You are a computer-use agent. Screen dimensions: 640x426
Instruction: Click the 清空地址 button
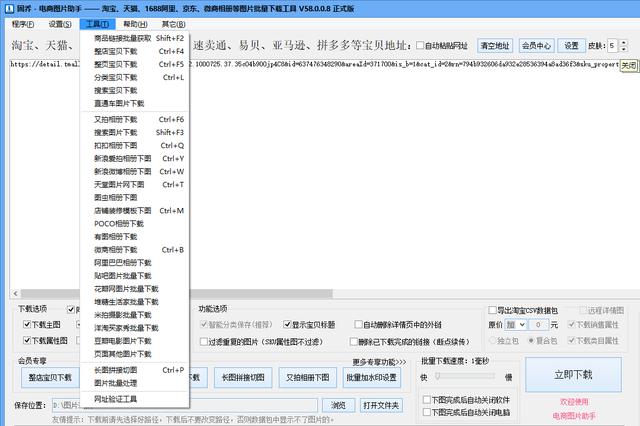(x=495, y=46)
